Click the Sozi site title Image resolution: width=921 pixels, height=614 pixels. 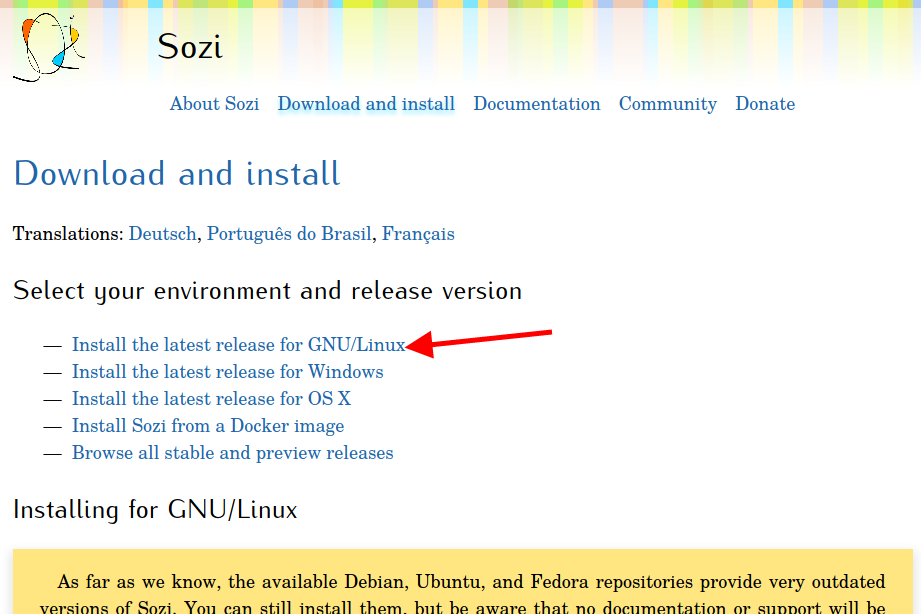pos(190,46)
